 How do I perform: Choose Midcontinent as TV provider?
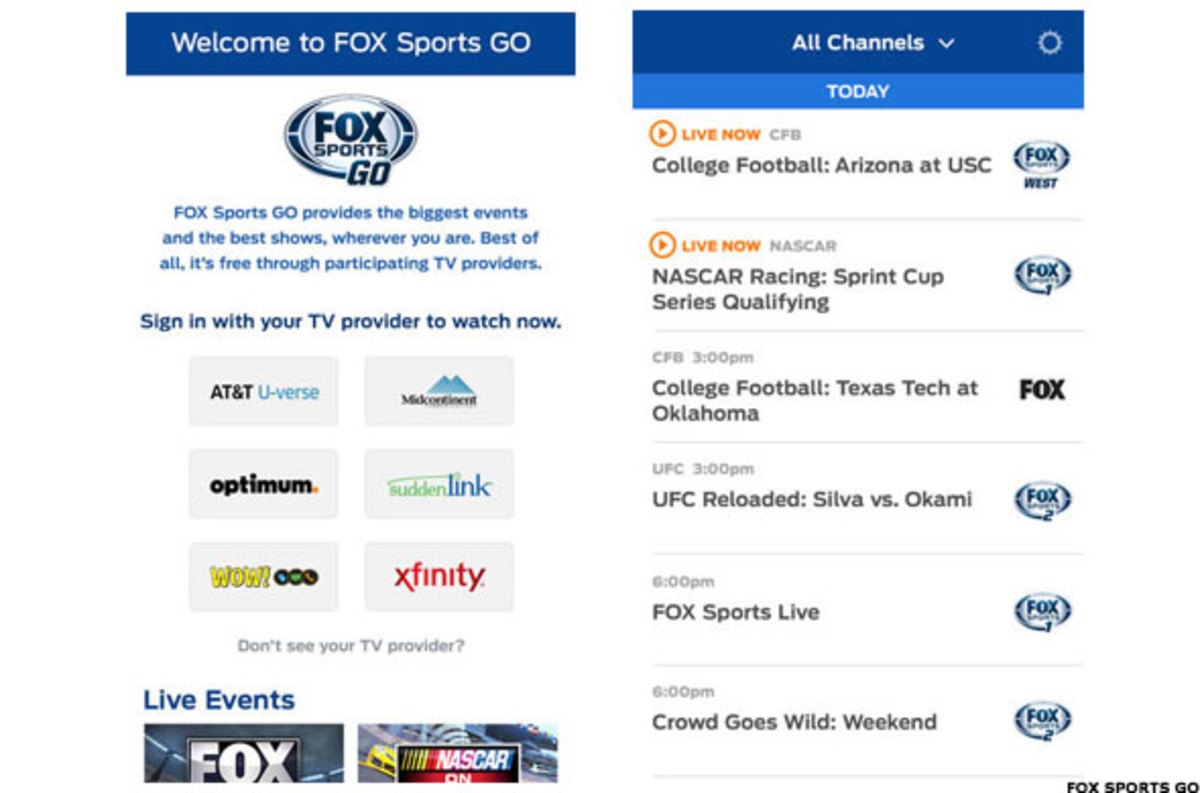click(x=439, y=392)
